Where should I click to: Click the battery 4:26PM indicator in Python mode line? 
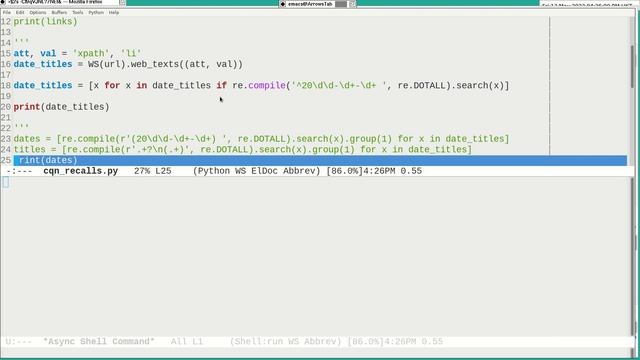coord(361,171)
